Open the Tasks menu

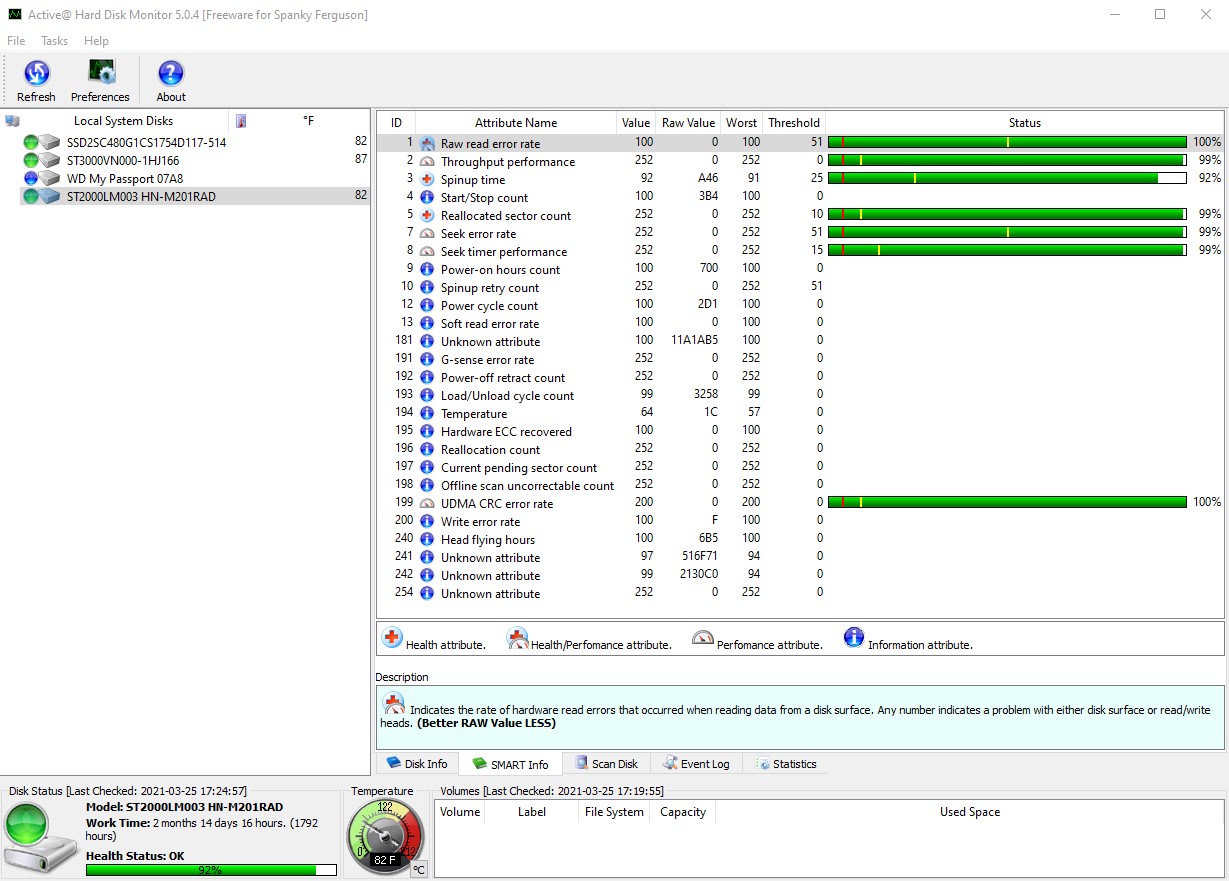pyautogui.click(x=54, y=41)
